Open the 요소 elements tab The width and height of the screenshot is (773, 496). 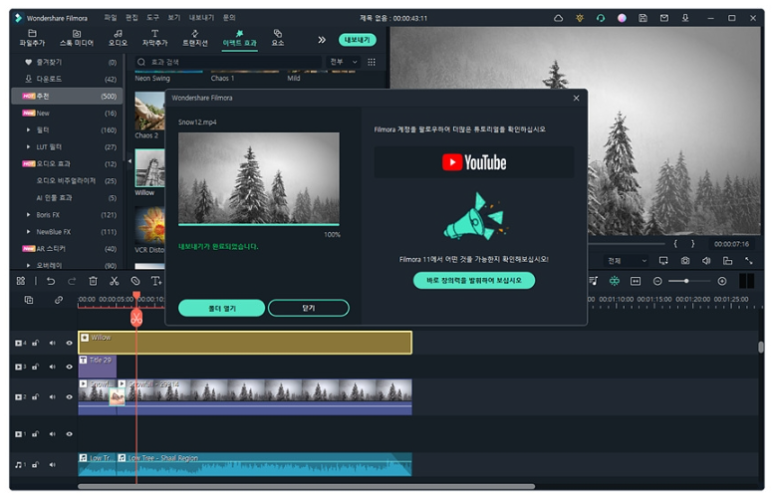[x=278, y=38]
